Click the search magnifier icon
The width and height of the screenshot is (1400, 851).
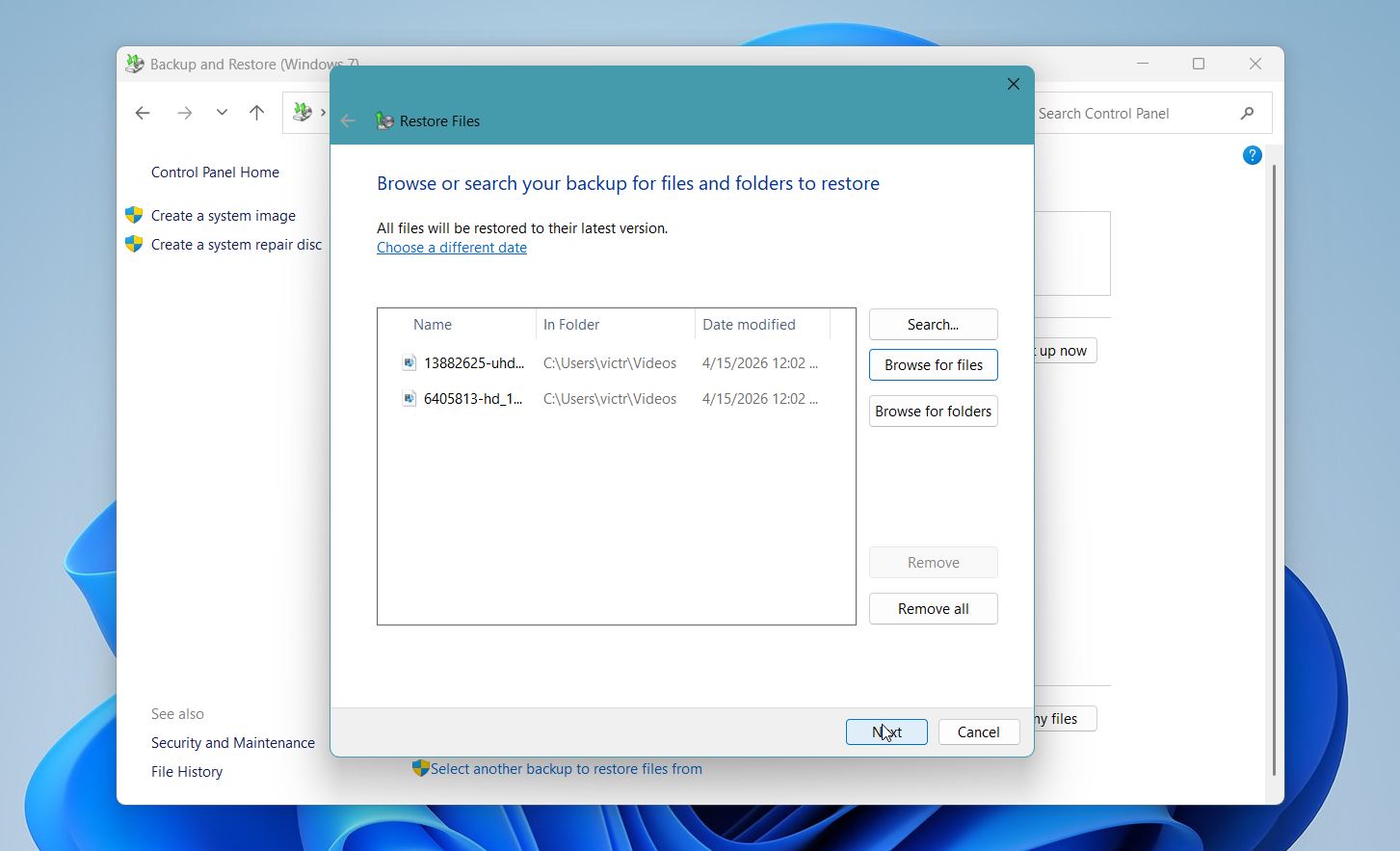(x=1248, y=114)
